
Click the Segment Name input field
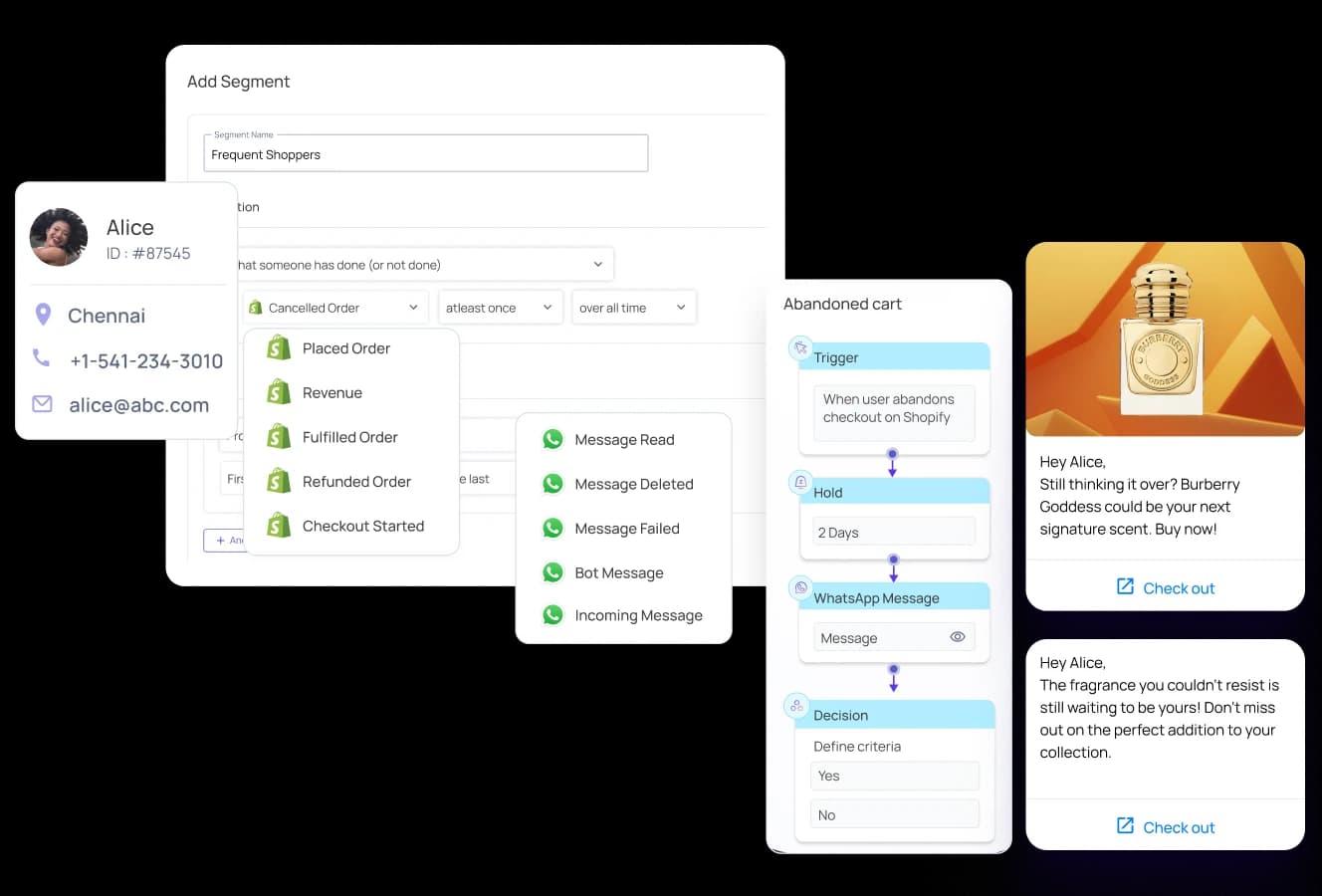pyautogui.click(x=425, y=154)
